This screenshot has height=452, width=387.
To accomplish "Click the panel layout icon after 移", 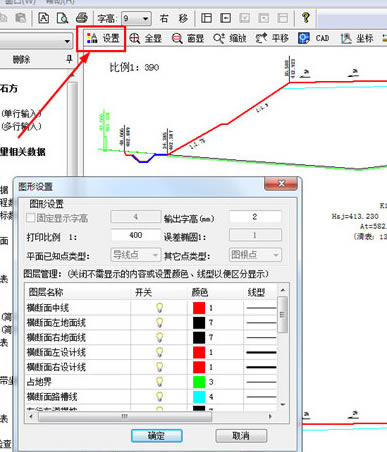I will click(206, 18).
